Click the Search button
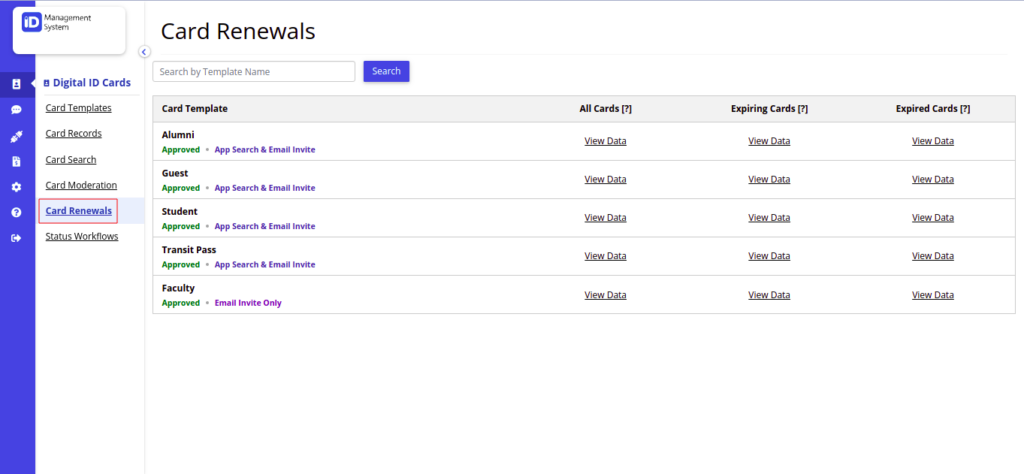Image resolution: width=1024 pixels, height=474 pixels. [x=387, y=71]
